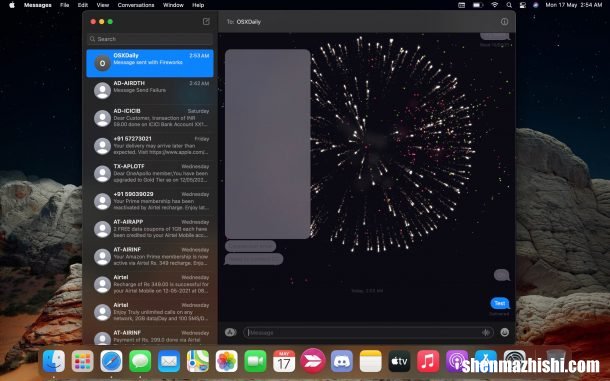610x381 pixels.
Task: Open conversation details with the info icon
Action: [504, 22]
